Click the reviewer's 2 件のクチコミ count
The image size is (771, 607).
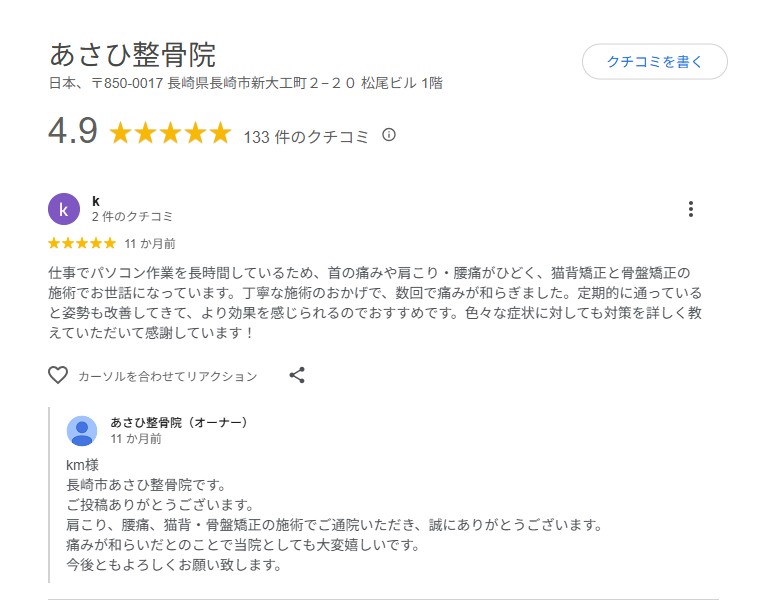tap(132, 217)
